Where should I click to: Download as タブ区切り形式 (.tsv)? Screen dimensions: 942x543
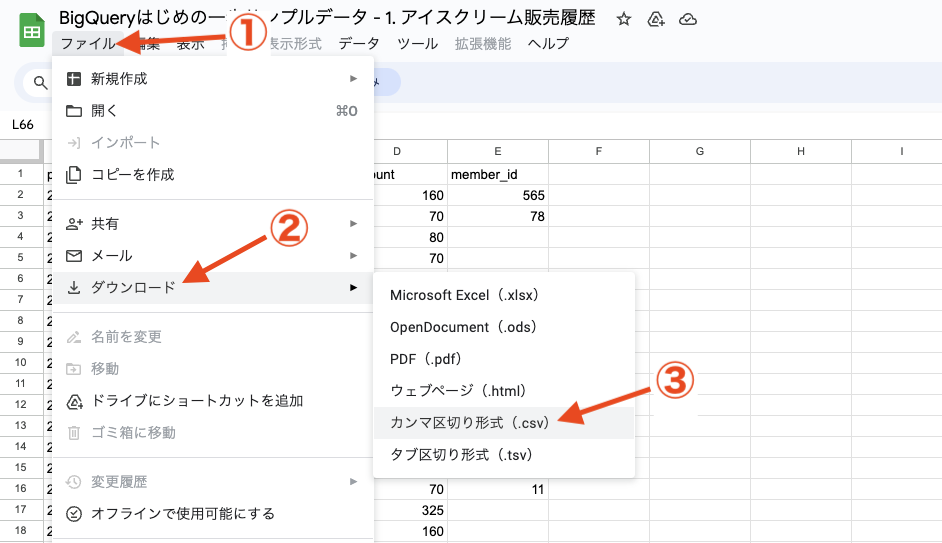pos(503,455)
